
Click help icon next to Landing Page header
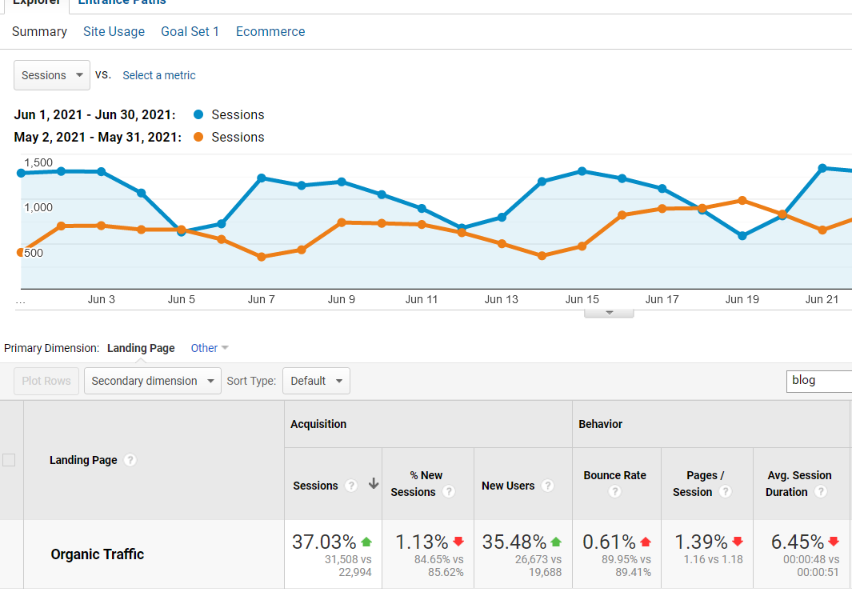coord(131,460)
